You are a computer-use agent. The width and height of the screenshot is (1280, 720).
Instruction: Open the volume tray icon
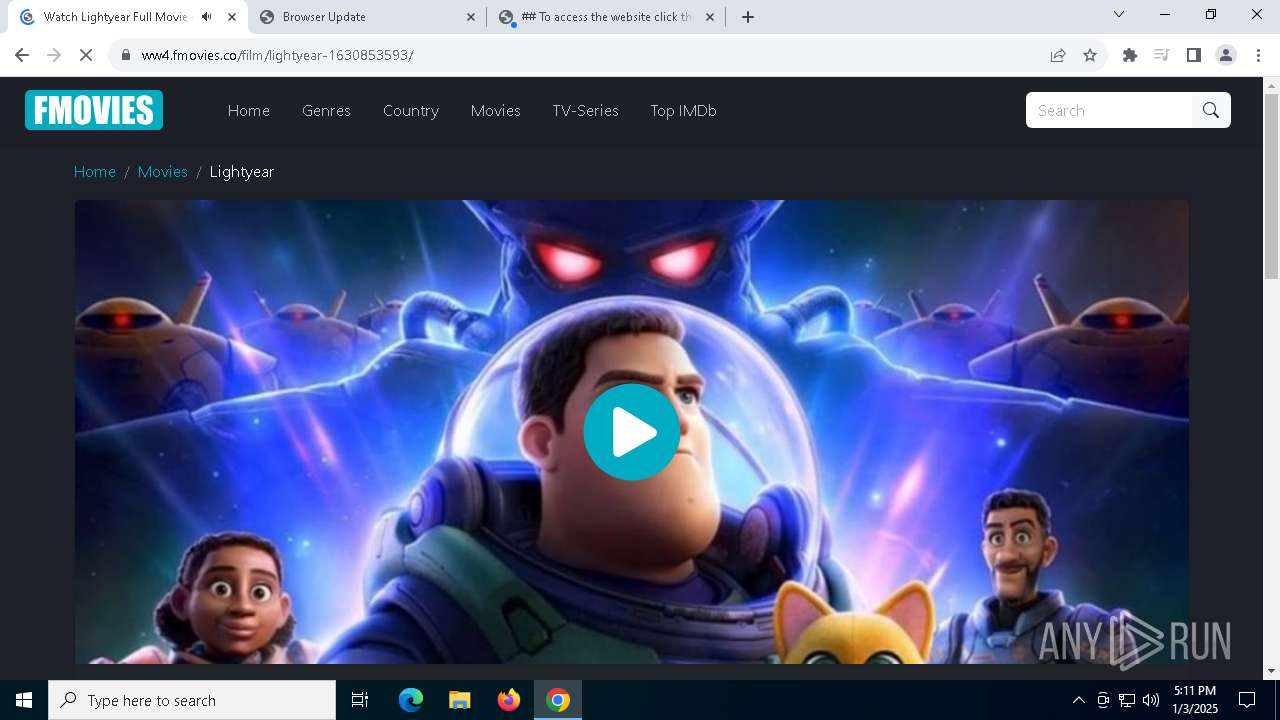pyautogui.click(x=1151, y=700)
